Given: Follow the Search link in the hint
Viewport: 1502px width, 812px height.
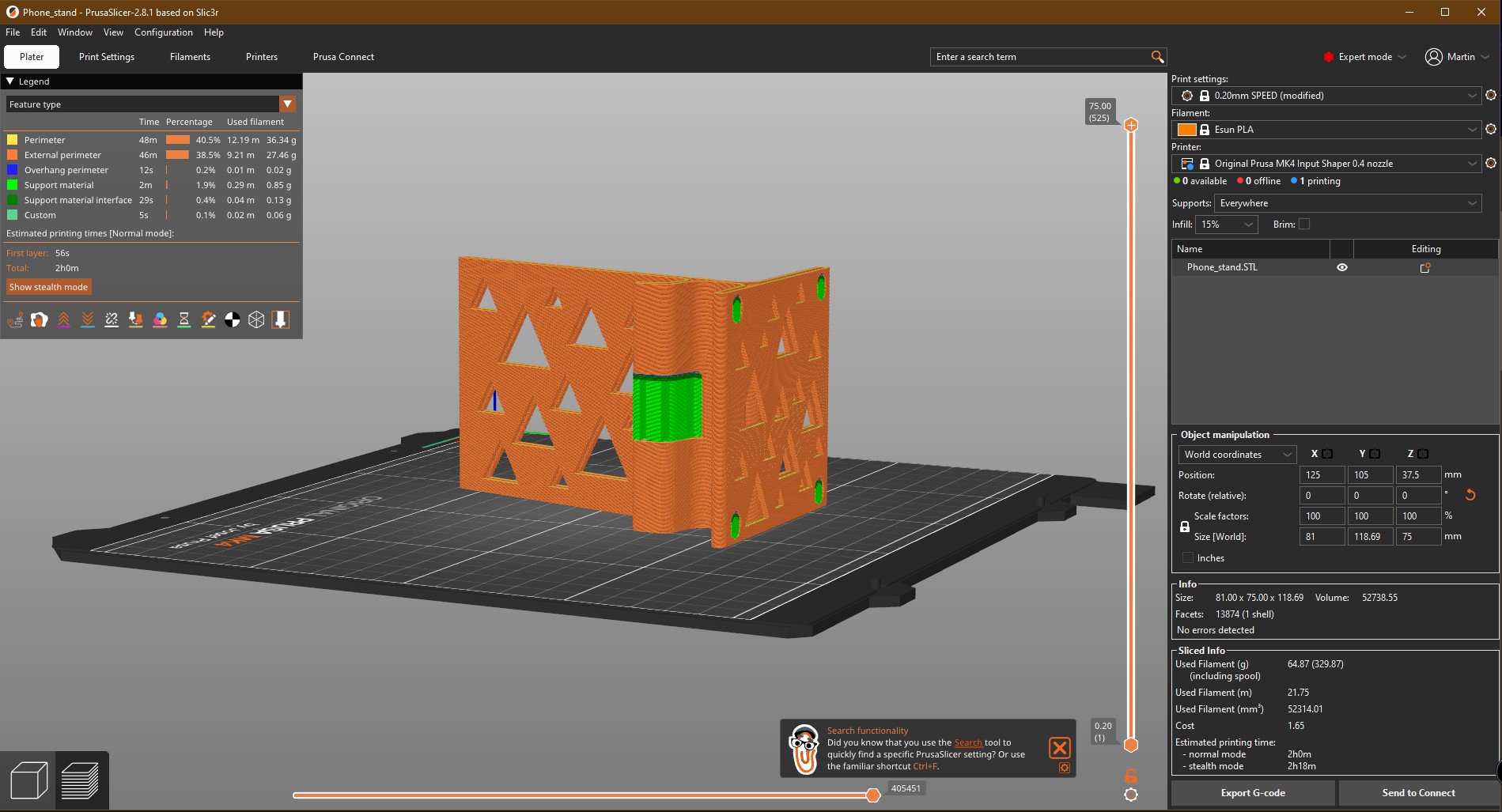Looking at the screenshot, I should click(968, 742).
